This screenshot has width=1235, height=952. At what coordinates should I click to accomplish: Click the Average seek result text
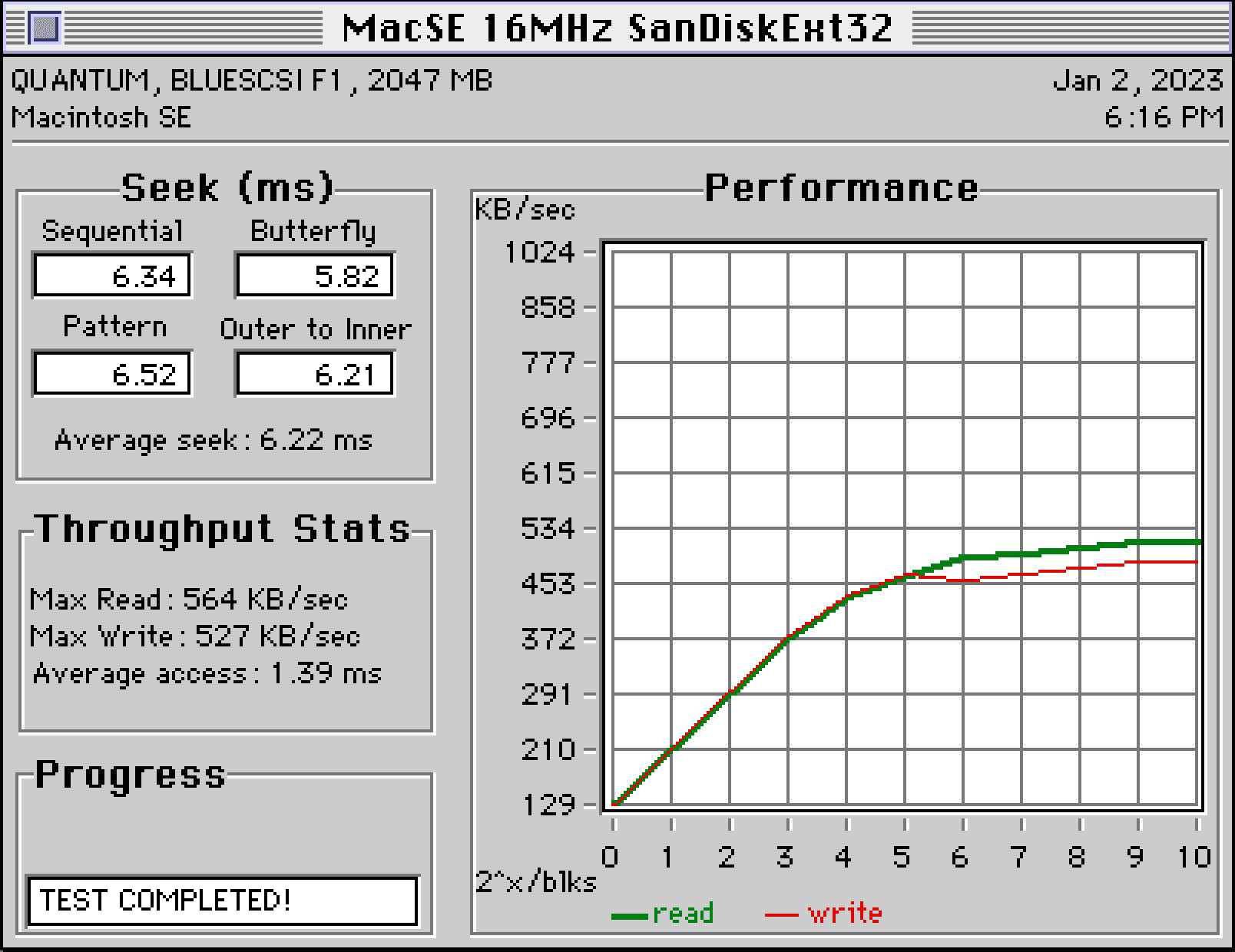coord(214,441)
